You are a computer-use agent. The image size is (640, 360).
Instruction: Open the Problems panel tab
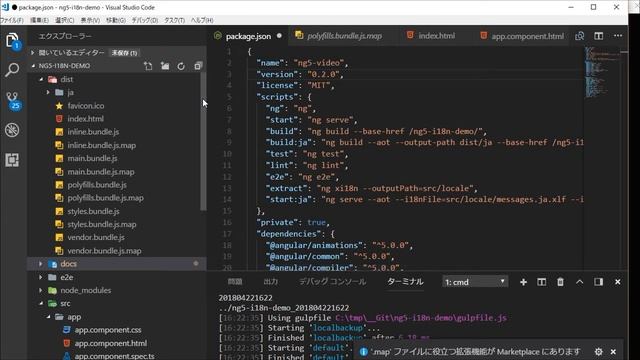point(235,282)
